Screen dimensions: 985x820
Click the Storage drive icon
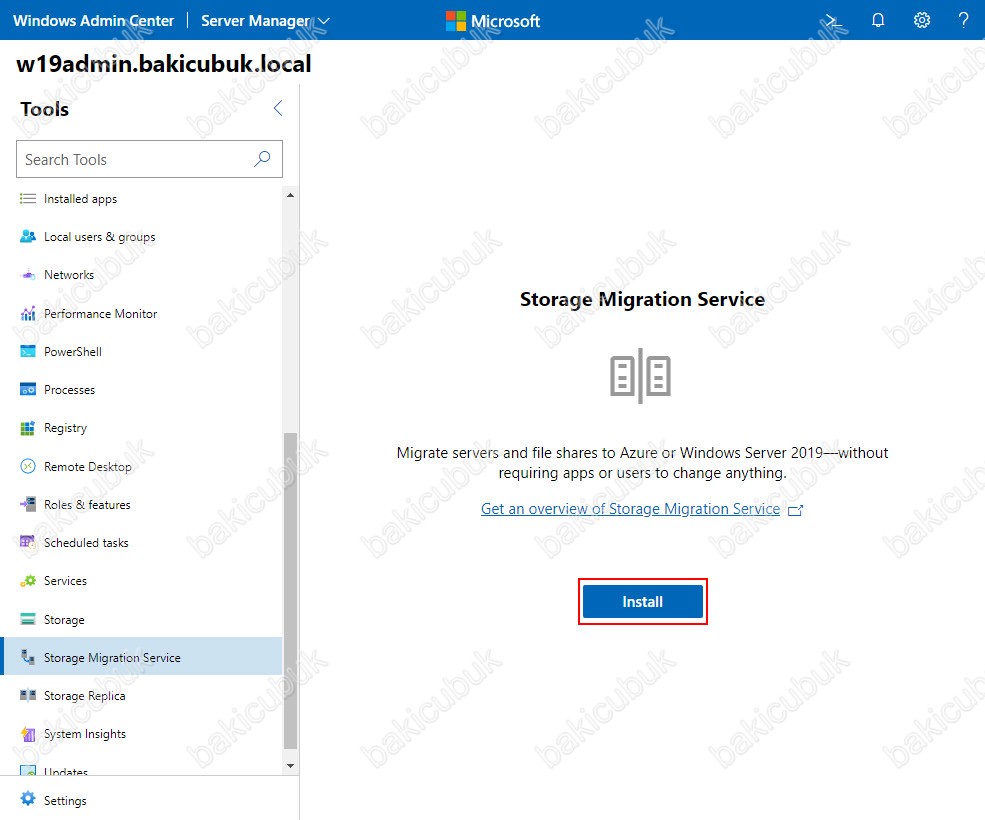[28, 619]
